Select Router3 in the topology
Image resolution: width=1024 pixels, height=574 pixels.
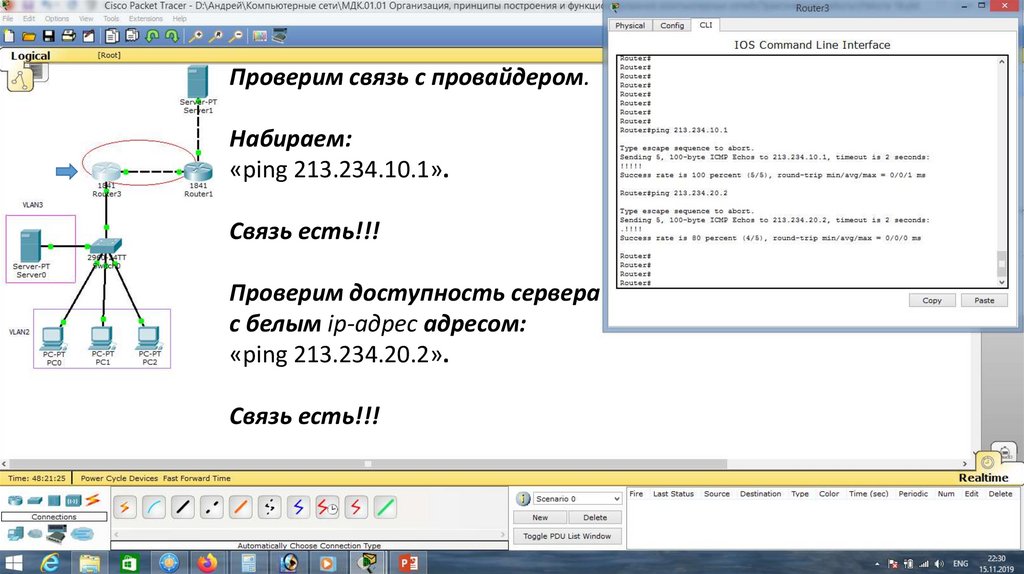click(106, 172)
